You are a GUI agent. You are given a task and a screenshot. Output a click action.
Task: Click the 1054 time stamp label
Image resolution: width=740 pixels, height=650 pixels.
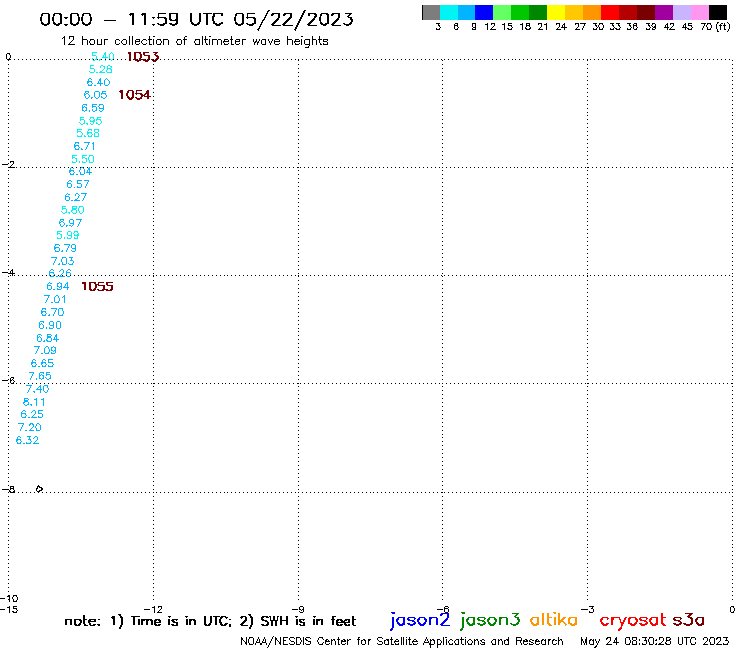tap(135, 95)
